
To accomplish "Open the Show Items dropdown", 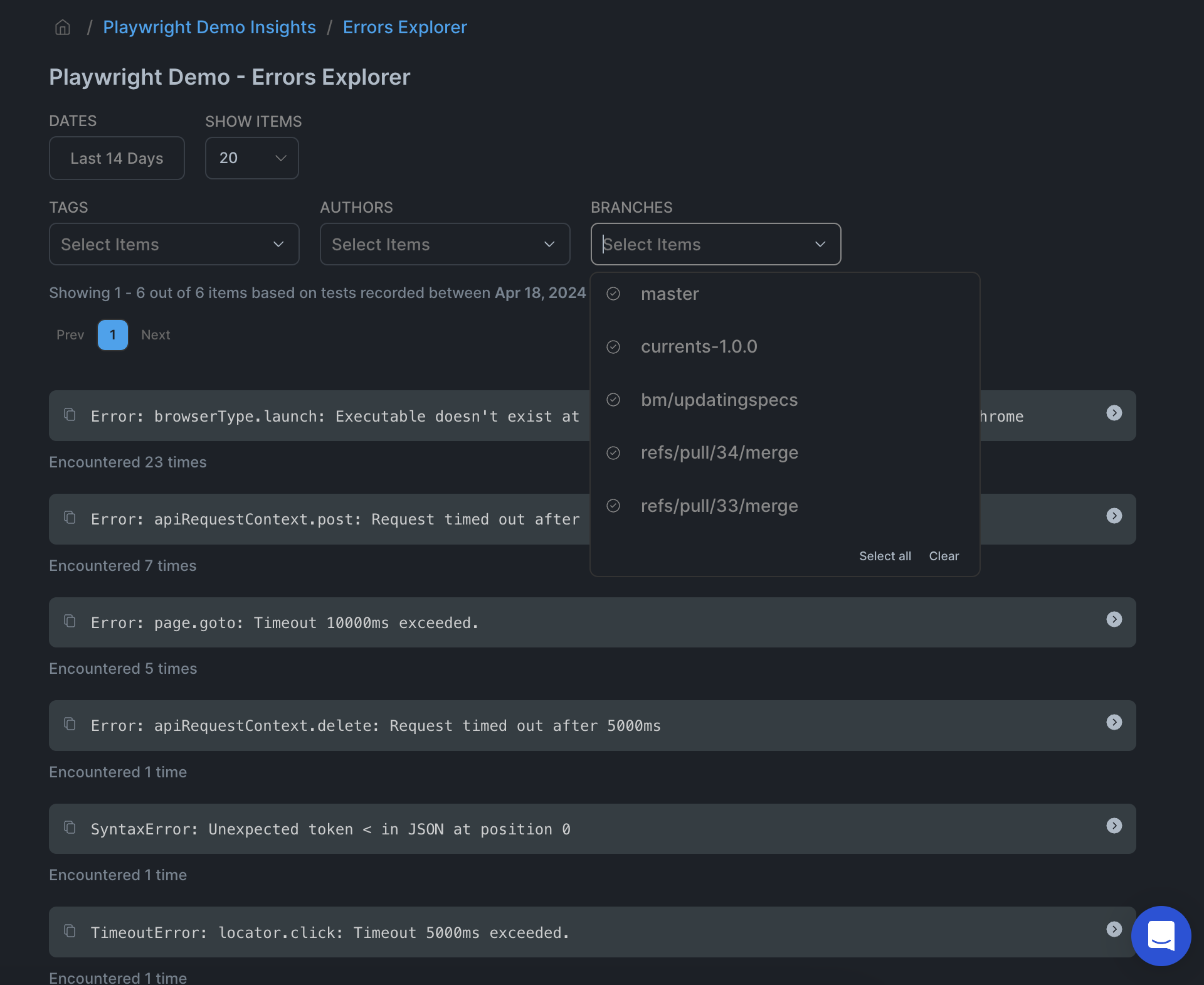I will [251, 158].
